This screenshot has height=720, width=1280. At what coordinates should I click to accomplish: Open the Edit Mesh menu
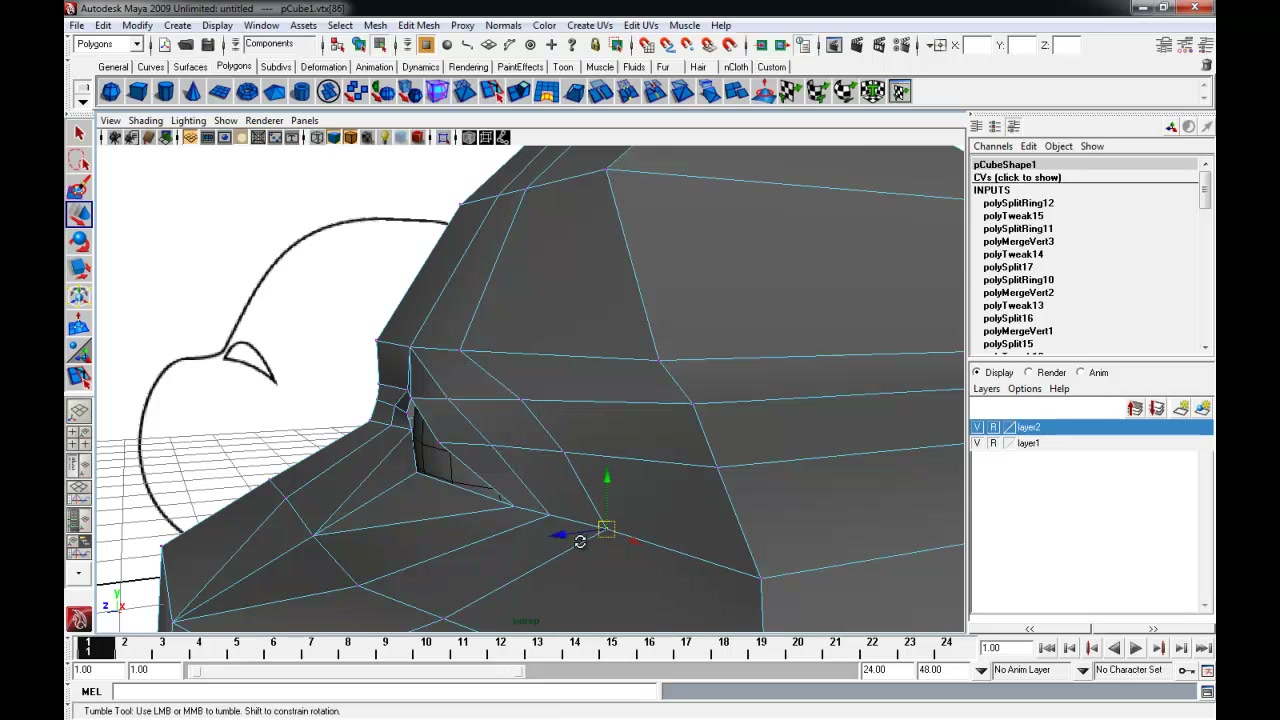[418, 25]
